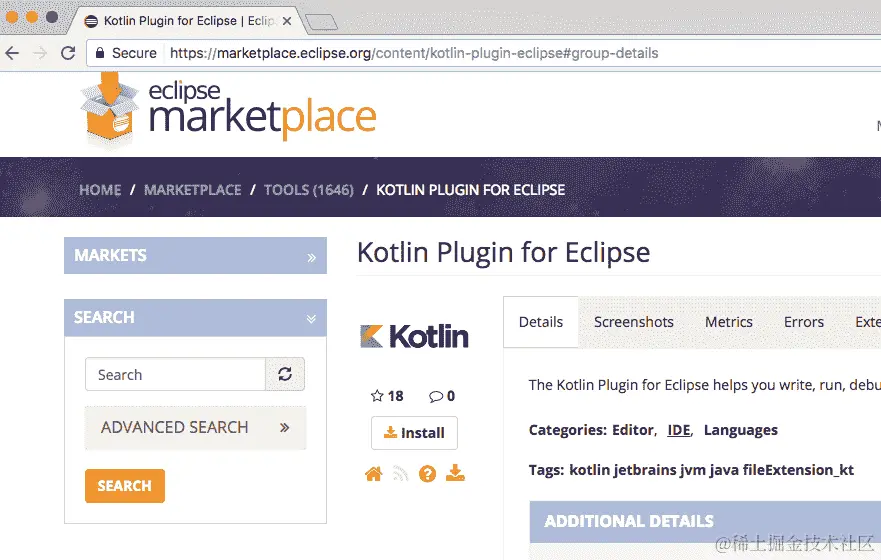Click the RSS feed icon
This screenshot has width=881, height=560.
tap(400, 474)
